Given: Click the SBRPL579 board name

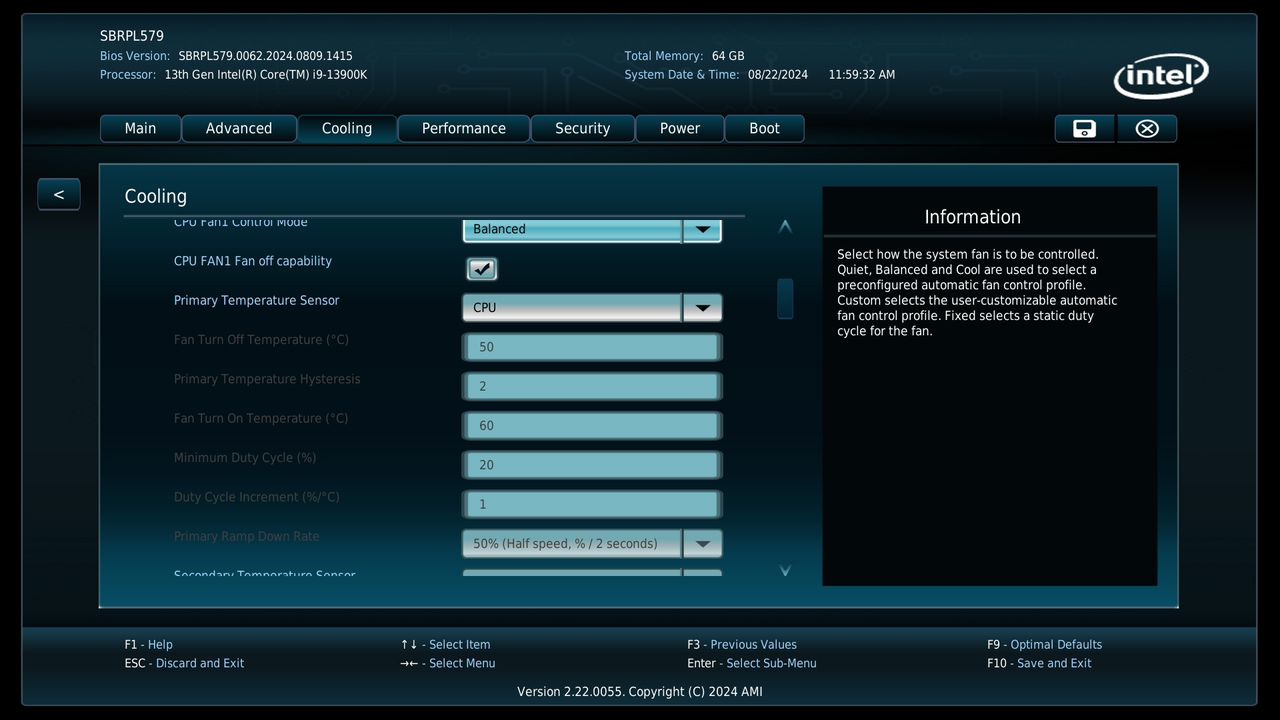Looking at the screenshot, I should click(132, 36).
